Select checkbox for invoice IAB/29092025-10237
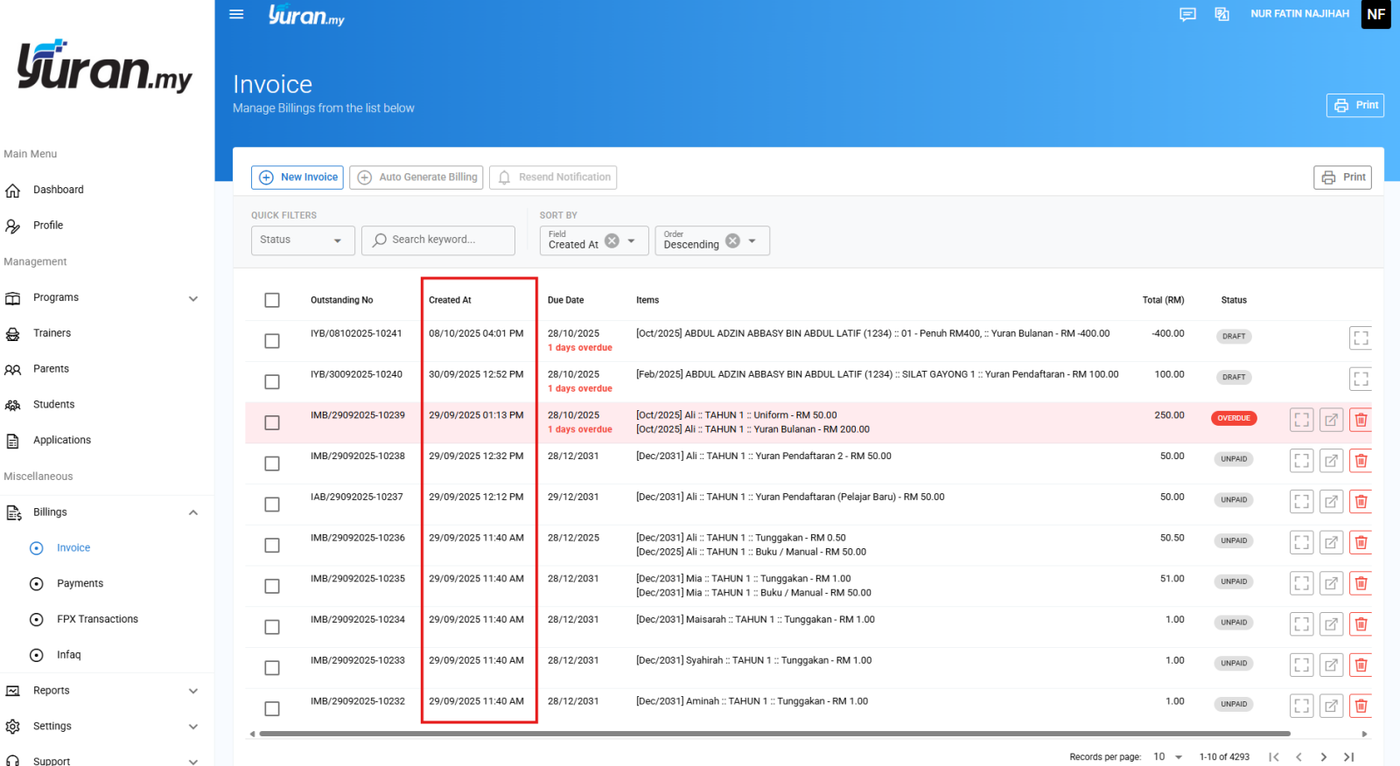 [x=272, y=505]
